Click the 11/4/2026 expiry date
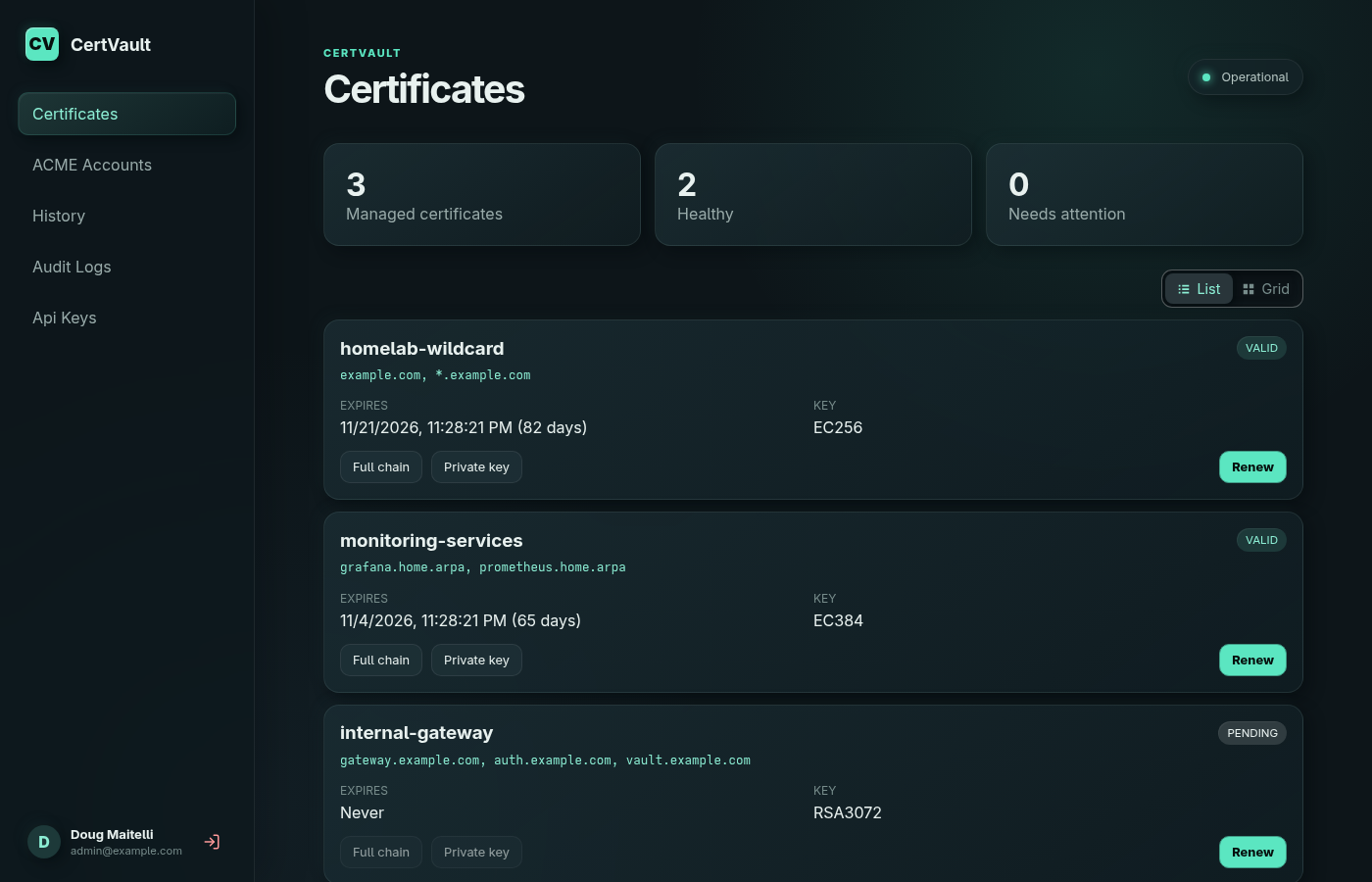 pyautogui.click(x=461, y=620)
